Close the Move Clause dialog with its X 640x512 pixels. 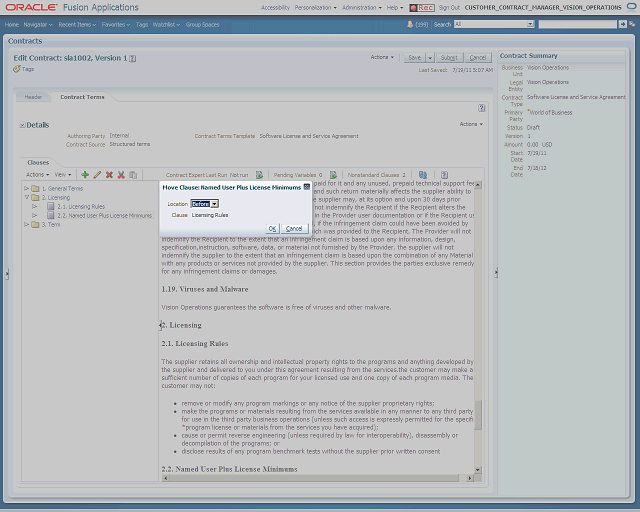click(x=307, y=187)
